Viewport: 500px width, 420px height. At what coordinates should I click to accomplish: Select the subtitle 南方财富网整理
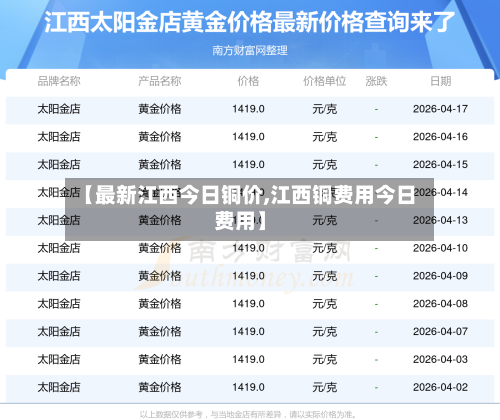coord(250,51)
